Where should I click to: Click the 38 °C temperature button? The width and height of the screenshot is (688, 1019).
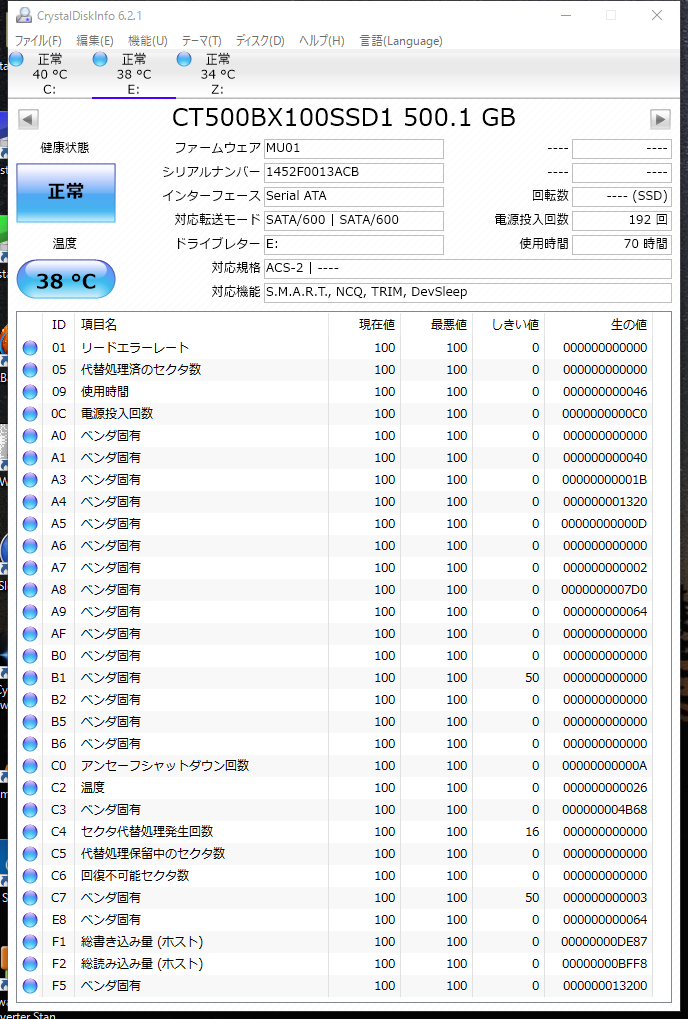coord(66,279)
